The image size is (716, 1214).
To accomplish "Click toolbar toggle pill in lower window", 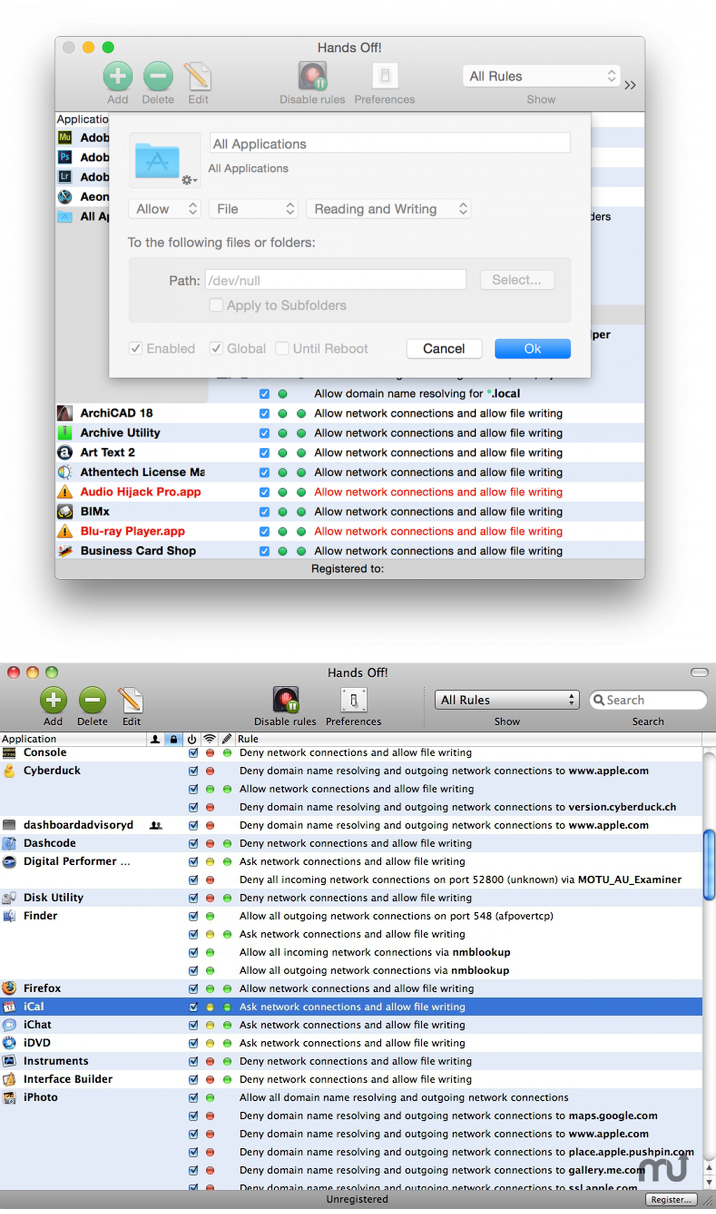I will (x=699, y=673).
